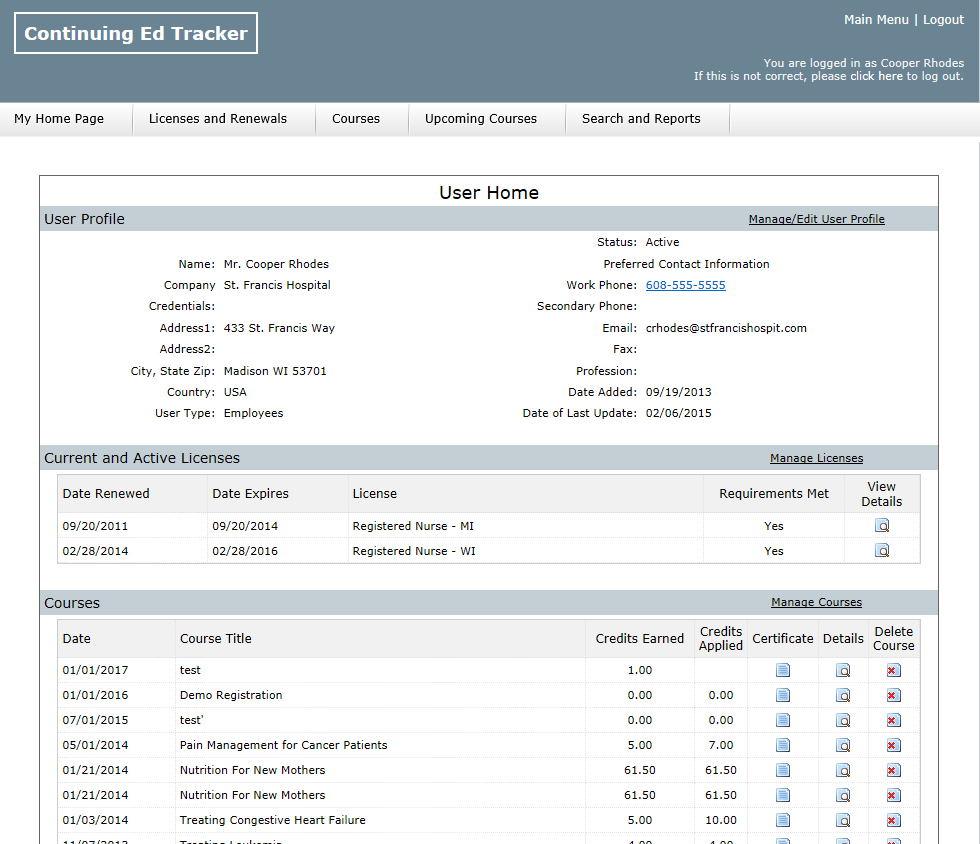
Task: Delete the 01/01/2017 test course
Action: point(893,670)
